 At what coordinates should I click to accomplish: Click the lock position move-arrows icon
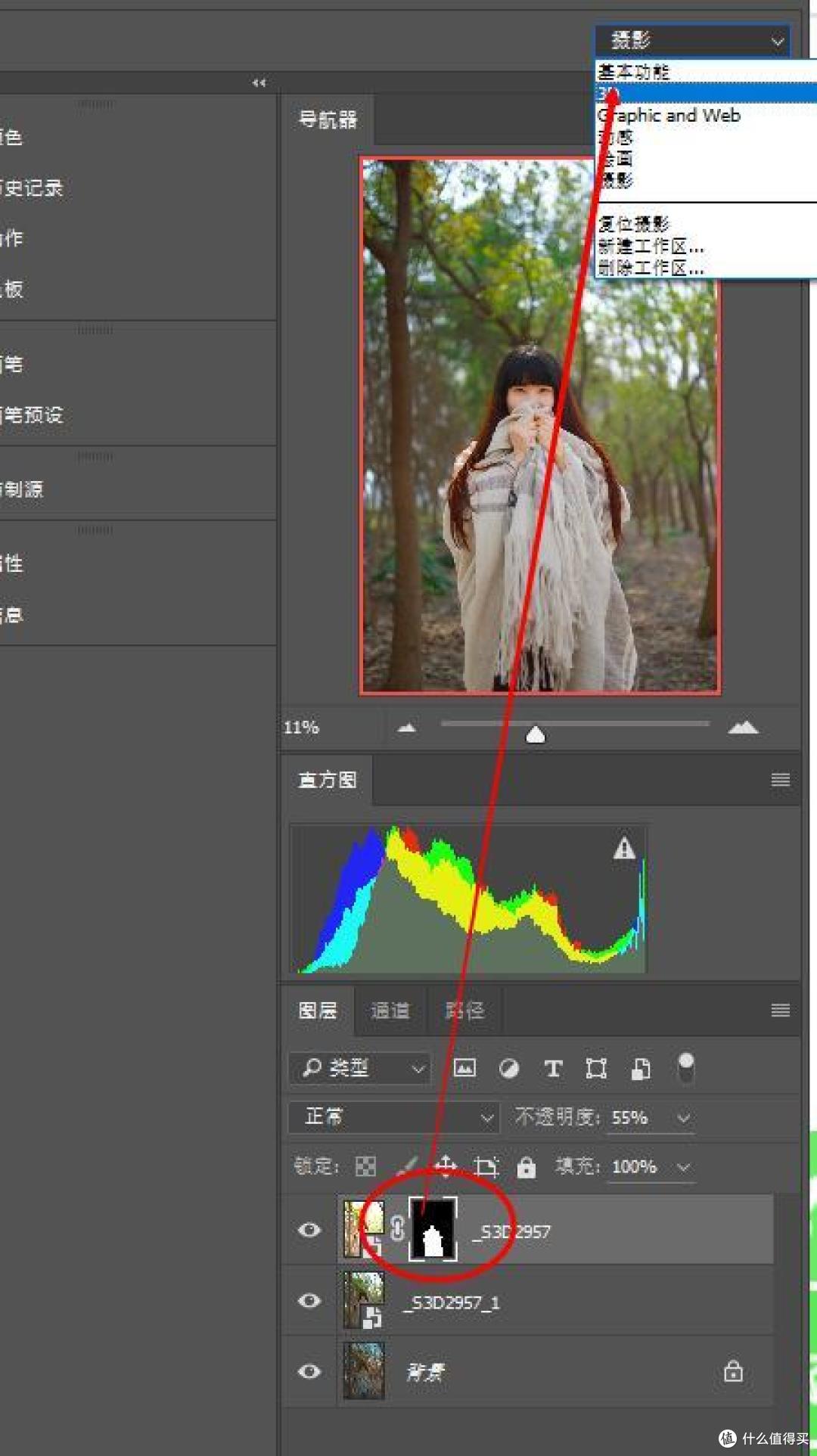coord(446,1166)
